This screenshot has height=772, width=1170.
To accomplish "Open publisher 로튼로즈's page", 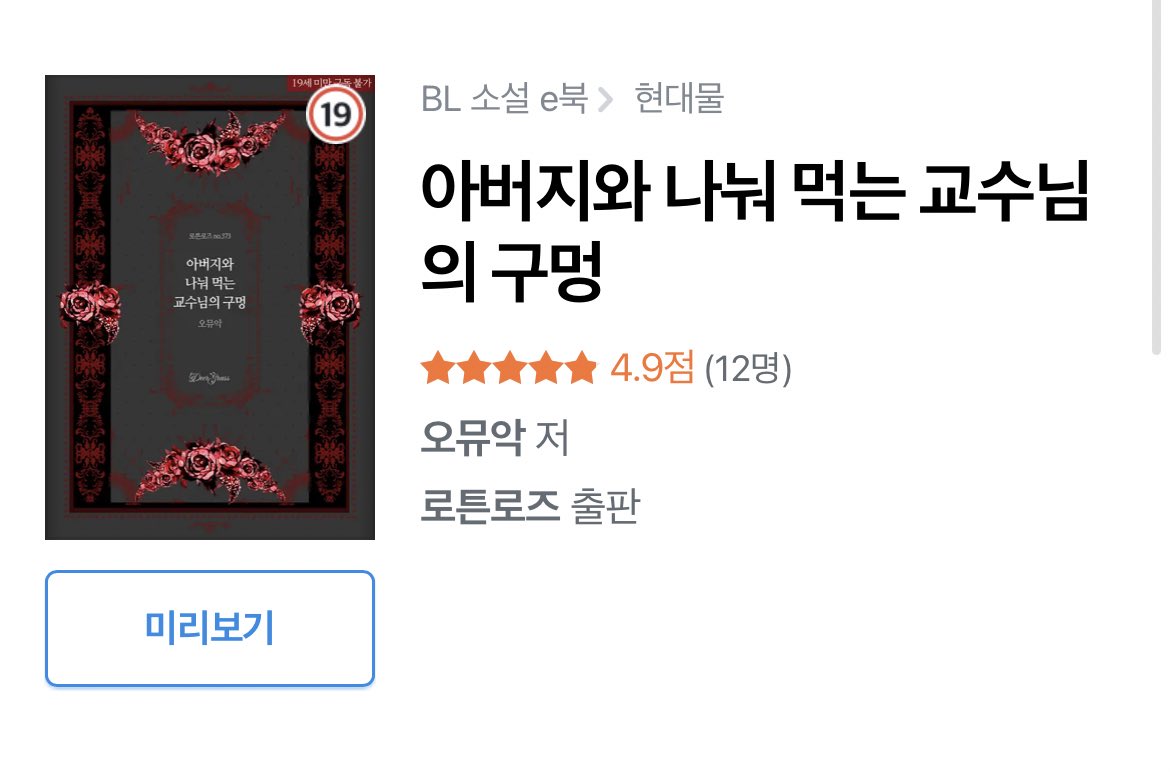I will click(490, 506).
